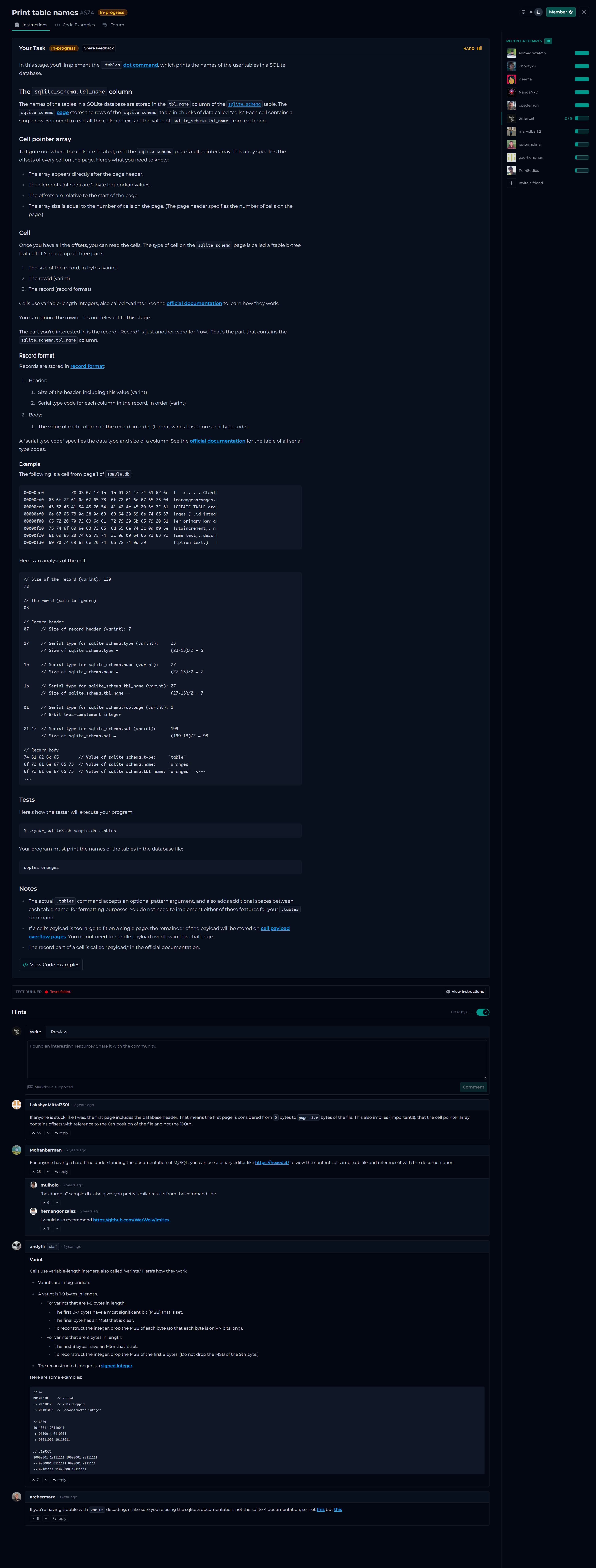Click the HARD difficulty bars icon
Image resolution: width=596 pixels, height=1568 pixels.
479,48
